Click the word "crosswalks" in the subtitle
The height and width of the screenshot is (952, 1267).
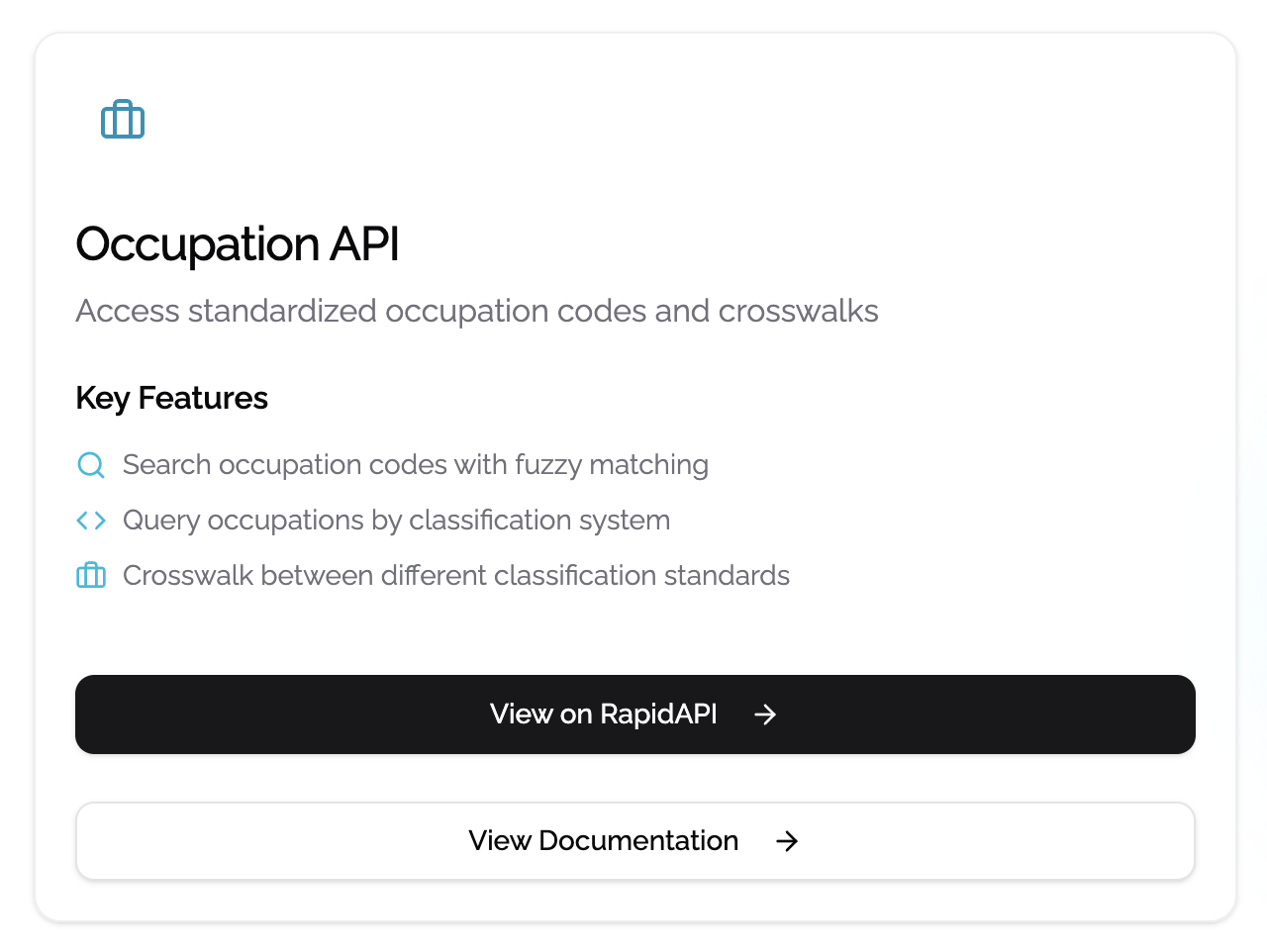point(798,311)
